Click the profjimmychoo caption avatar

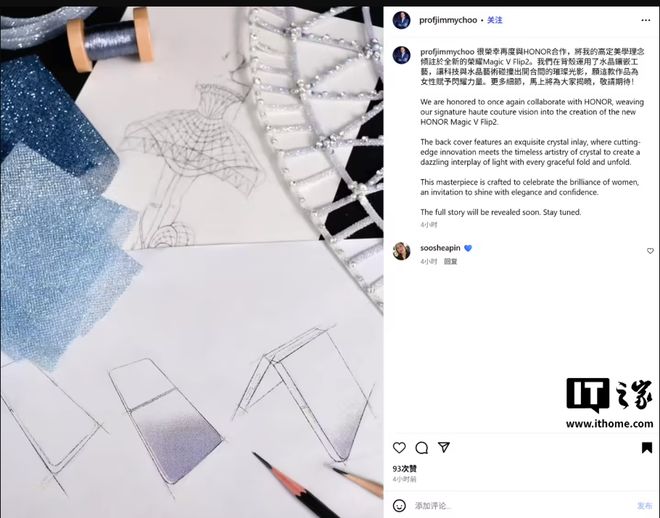click(401, 55)
